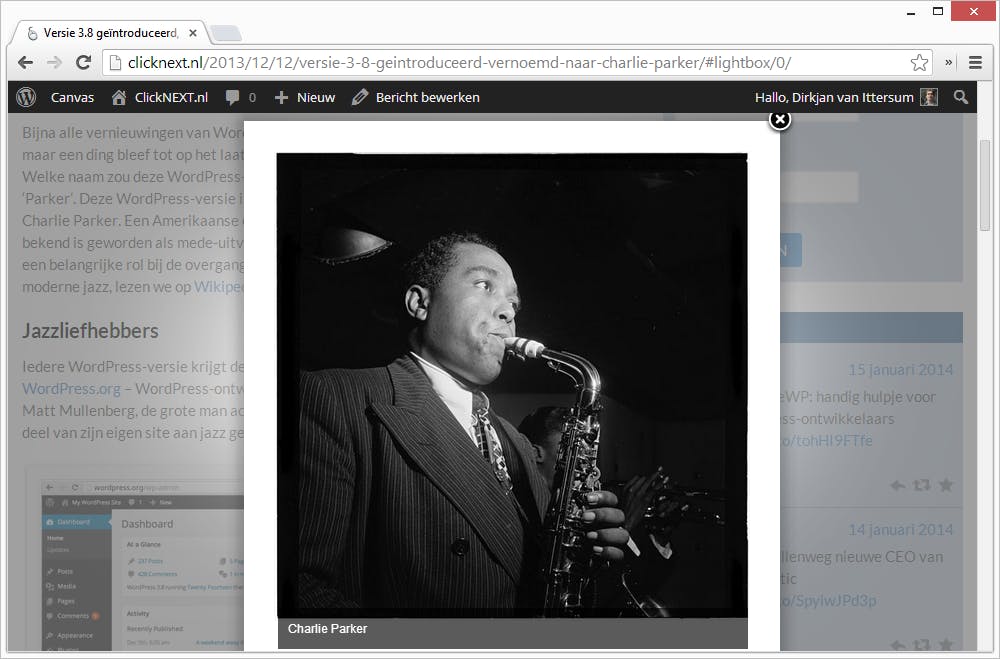This screenshot has height=659, width=1000.
Task: Click the pencil edit icon
Action: (x=360, y=97)
